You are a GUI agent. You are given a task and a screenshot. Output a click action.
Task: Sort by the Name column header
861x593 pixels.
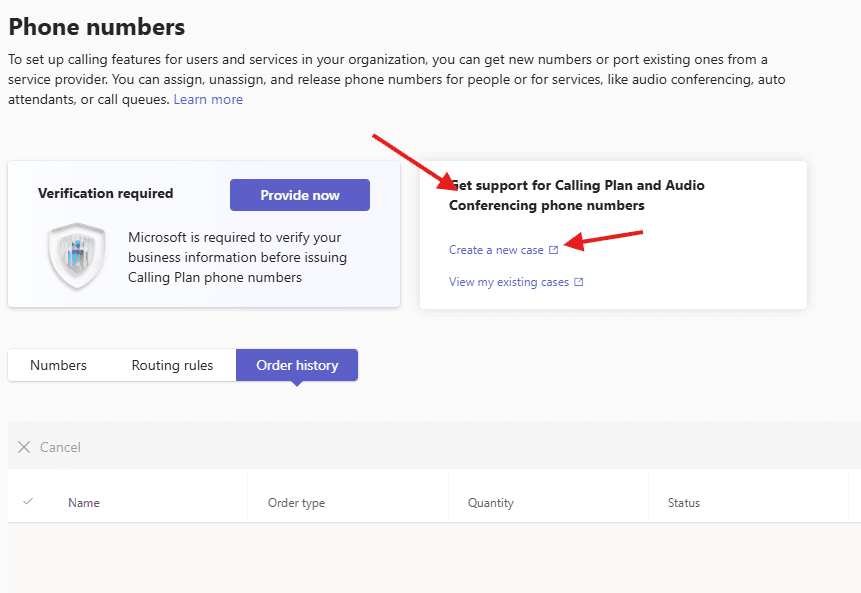click(84, 503)
